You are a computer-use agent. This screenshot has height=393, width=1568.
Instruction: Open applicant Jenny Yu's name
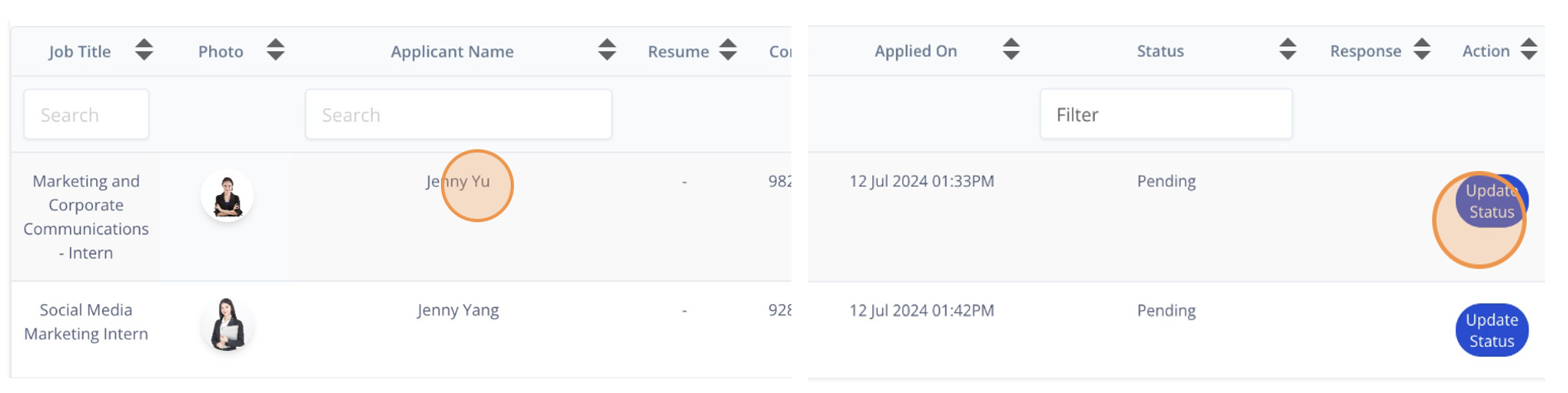(458, 182)
